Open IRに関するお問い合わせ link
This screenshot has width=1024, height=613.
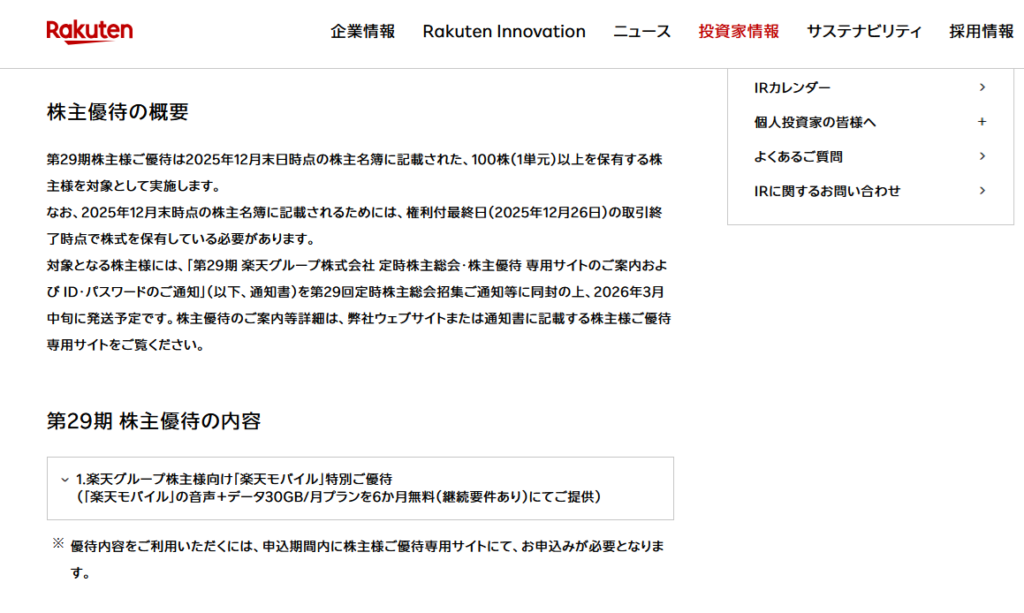pyautogui.click(x=827, y=190)
